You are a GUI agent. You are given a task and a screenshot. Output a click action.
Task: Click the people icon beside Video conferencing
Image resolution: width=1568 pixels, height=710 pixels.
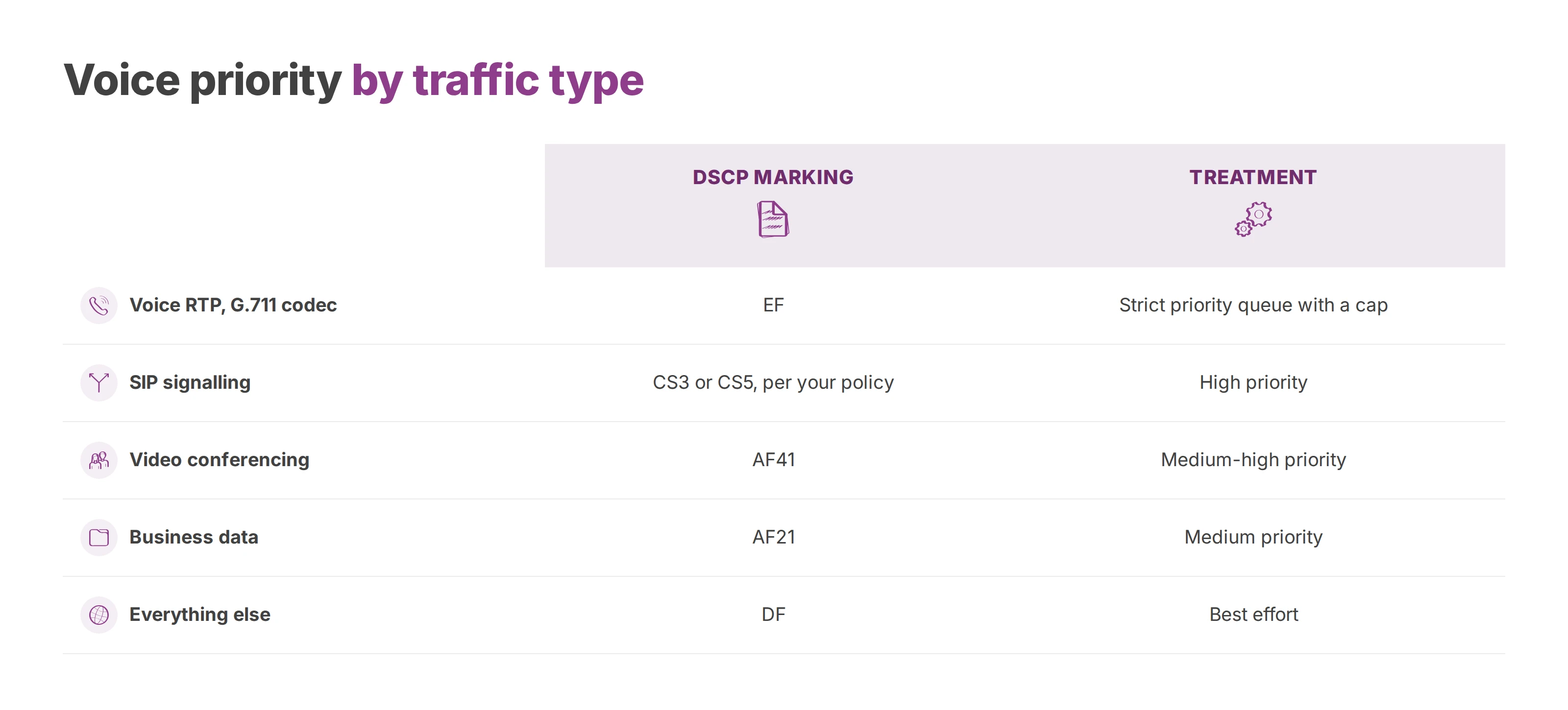pos(98,460)
